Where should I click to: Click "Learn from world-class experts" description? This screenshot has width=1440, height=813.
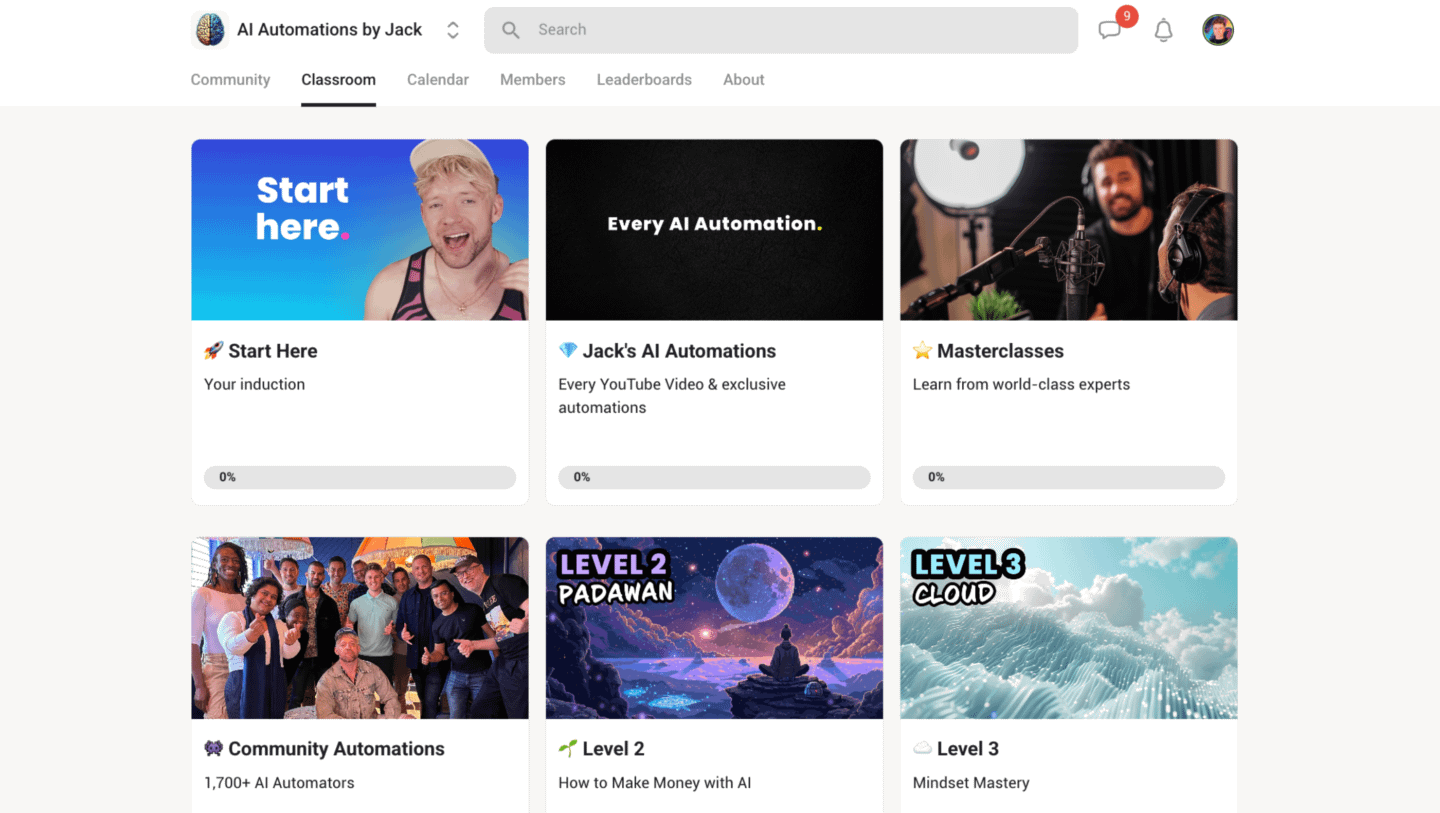[1022, 384]
